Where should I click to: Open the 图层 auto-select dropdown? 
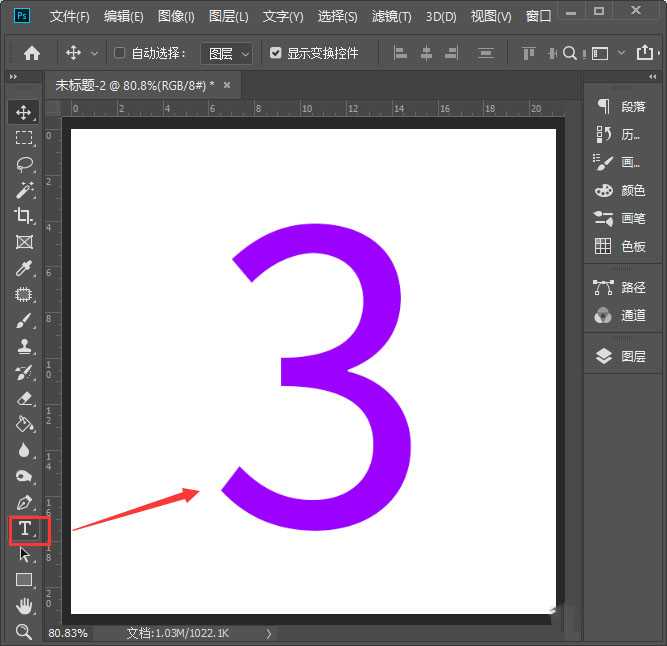point(229,53)
